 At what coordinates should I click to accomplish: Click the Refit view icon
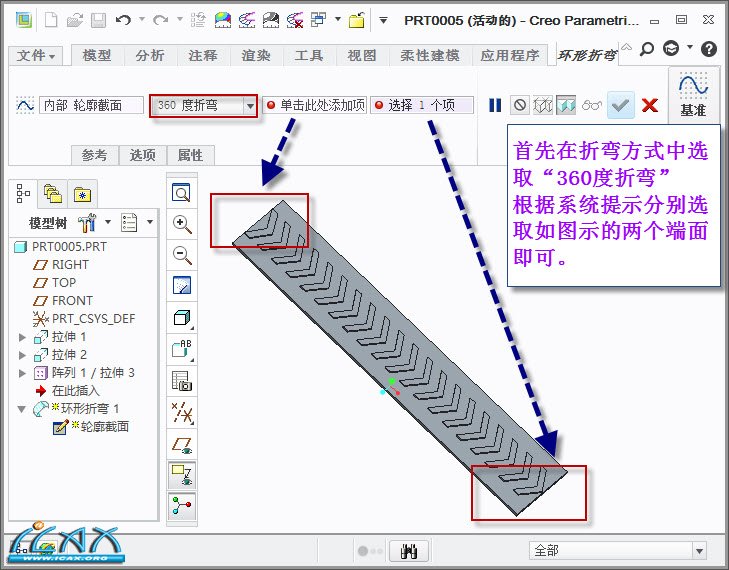(181, 192)
